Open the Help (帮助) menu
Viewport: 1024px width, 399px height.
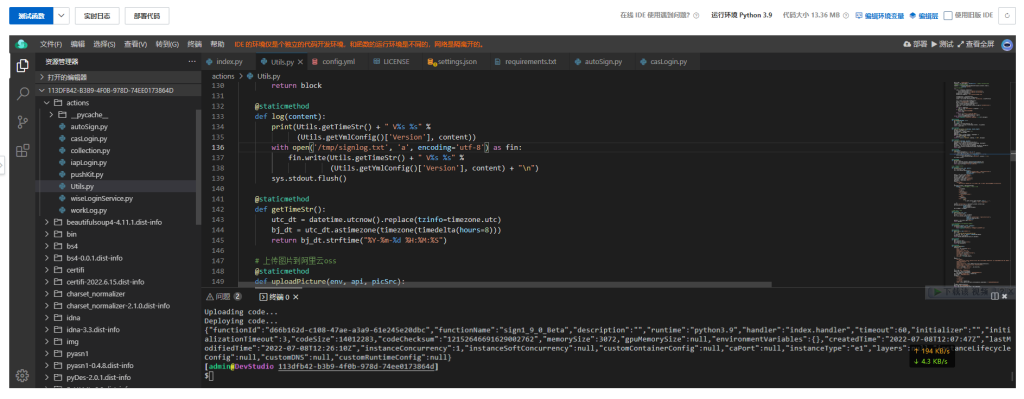pyautogui.click(x=217, y=44)
